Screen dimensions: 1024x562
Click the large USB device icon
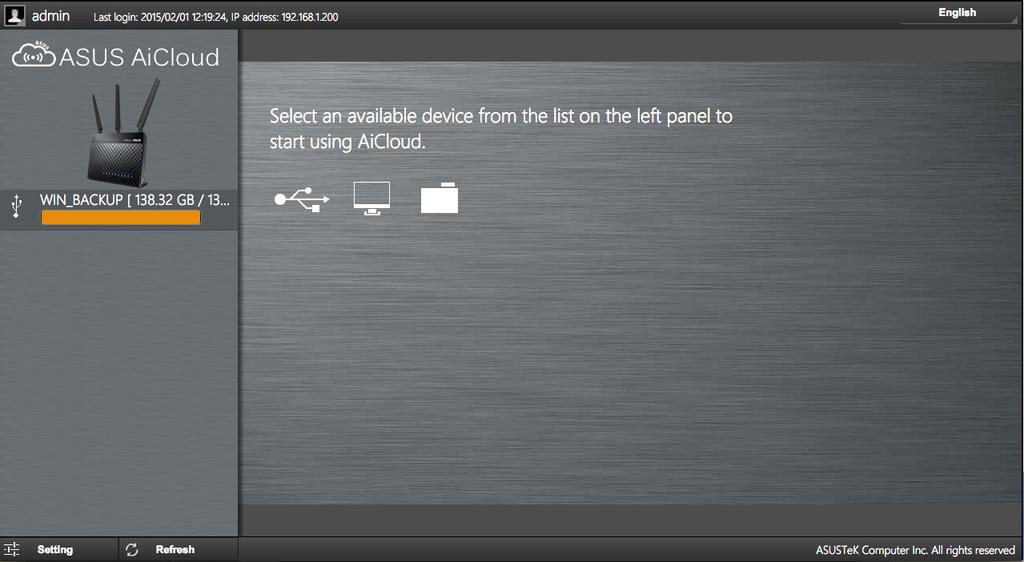pos(302,199)
